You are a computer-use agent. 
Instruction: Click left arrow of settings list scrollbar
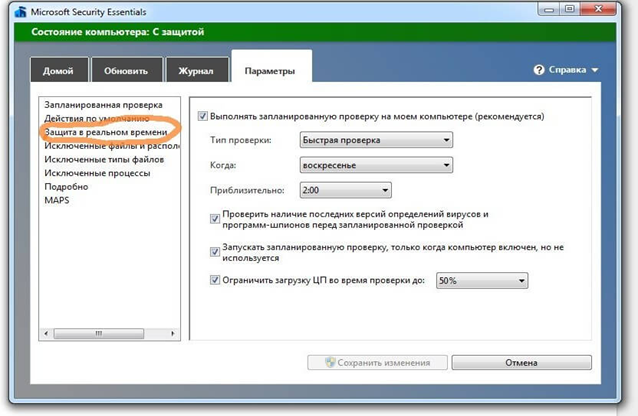pos(46,333)
